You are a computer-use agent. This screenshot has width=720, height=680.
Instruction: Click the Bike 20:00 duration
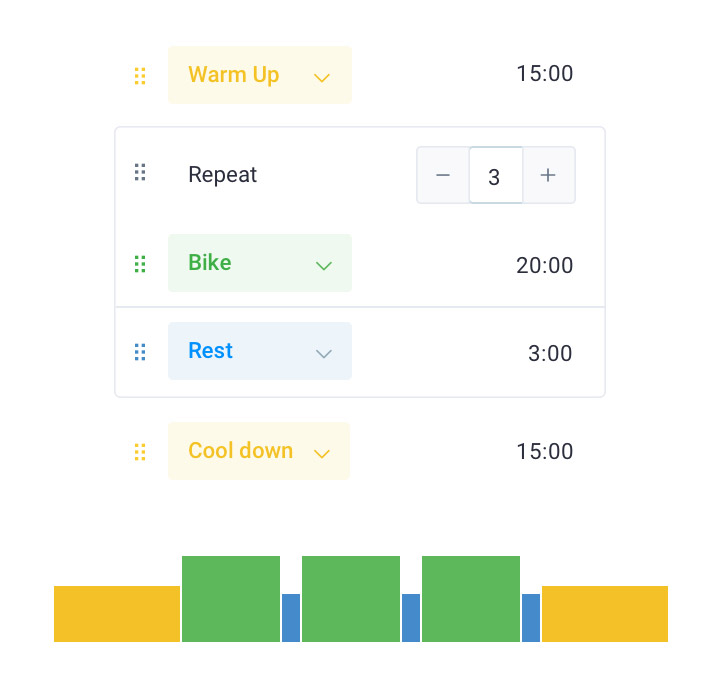click(544, 265)
